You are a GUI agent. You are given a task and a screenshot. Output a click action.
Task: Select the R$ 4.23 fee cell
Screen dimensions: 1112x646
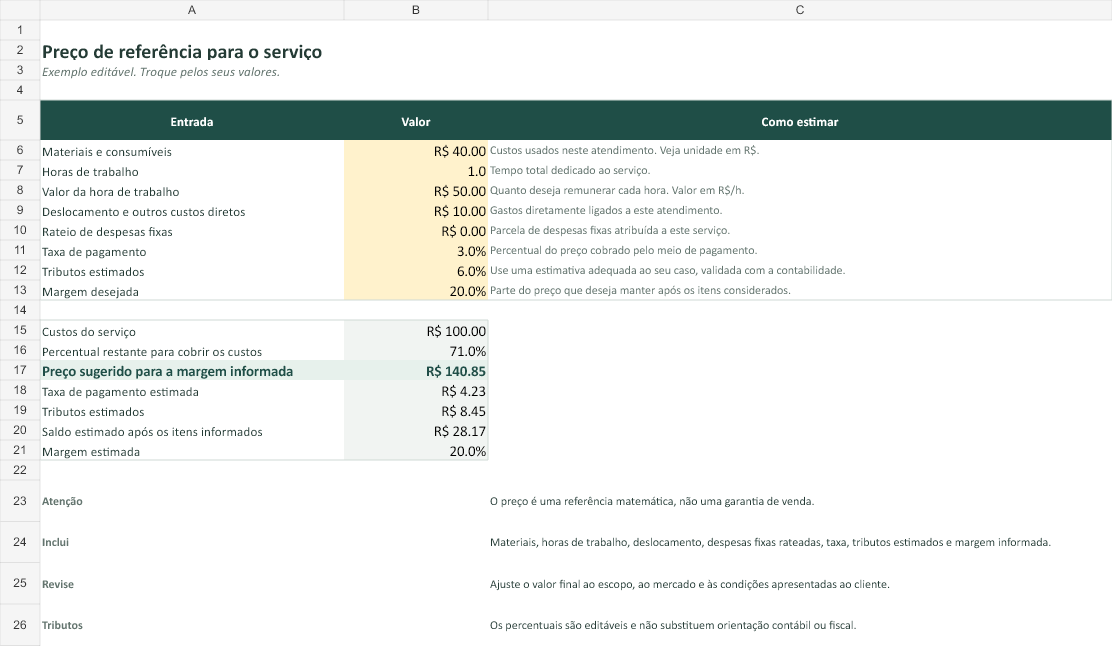click(416, 391)
